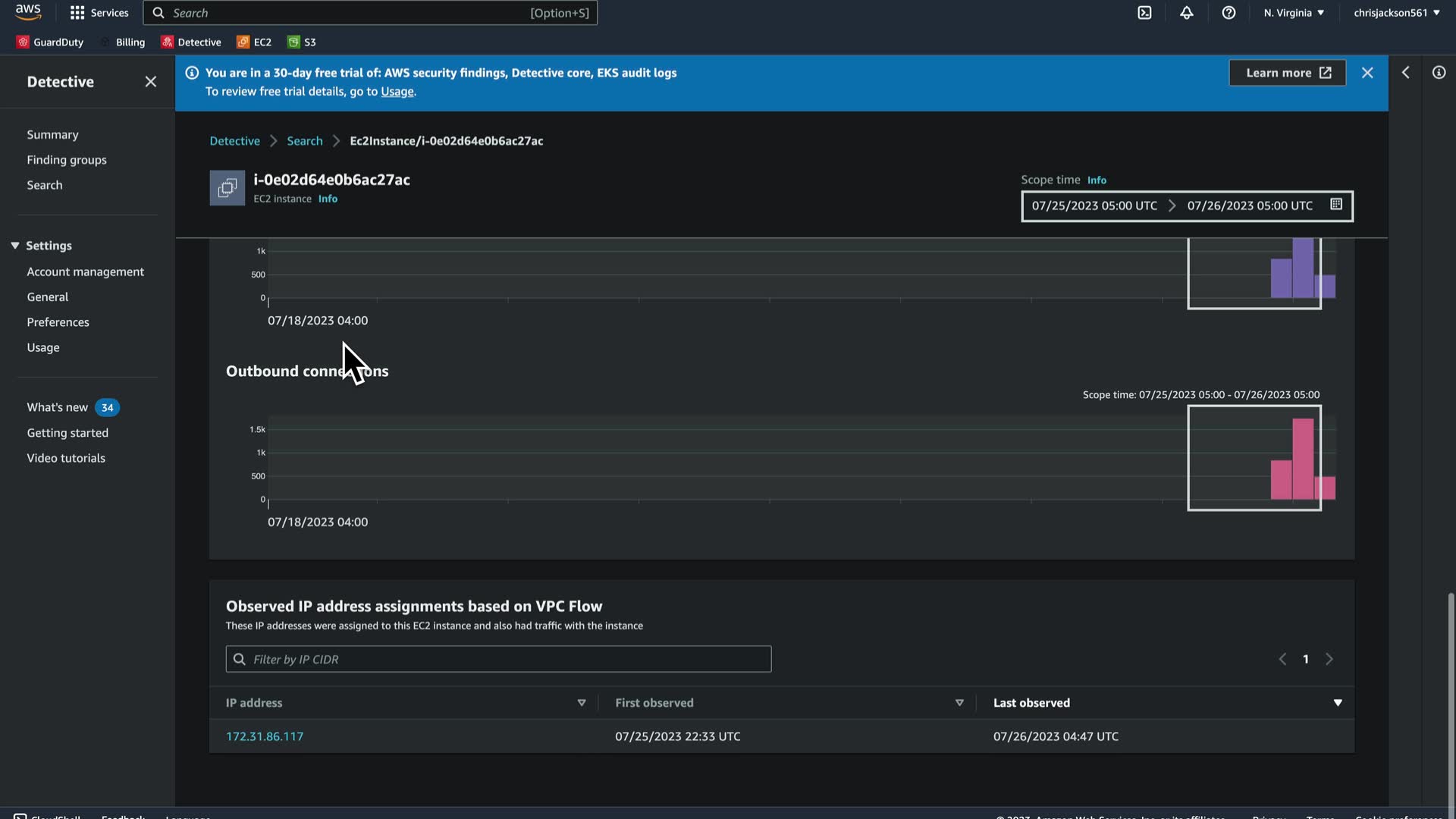This screenshot has width=1456, height=819.
Task: Click the calendar icon in scope time
Action: (1336, 205)
